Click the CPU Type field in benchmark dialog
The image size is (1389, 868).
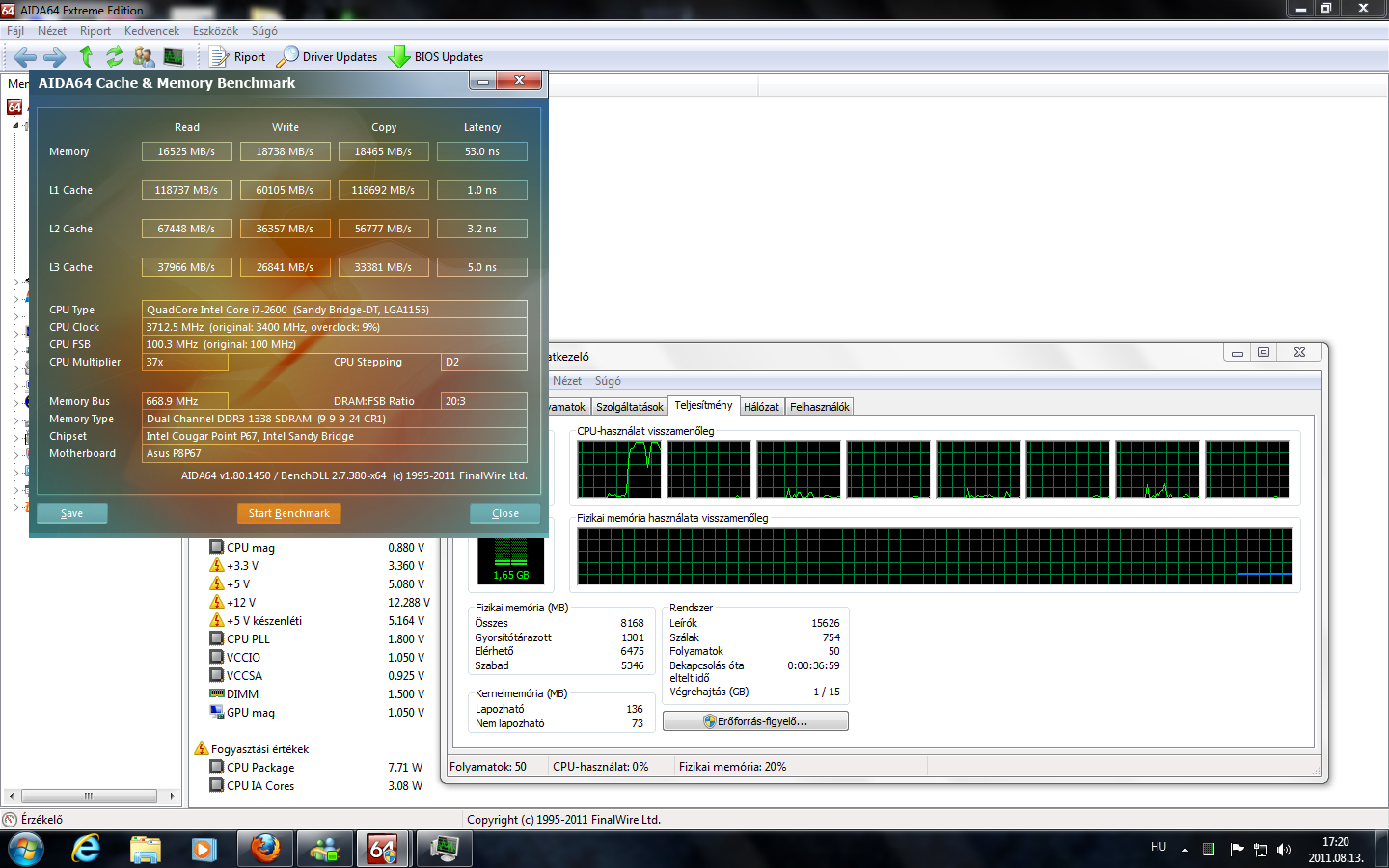[335, 310]
